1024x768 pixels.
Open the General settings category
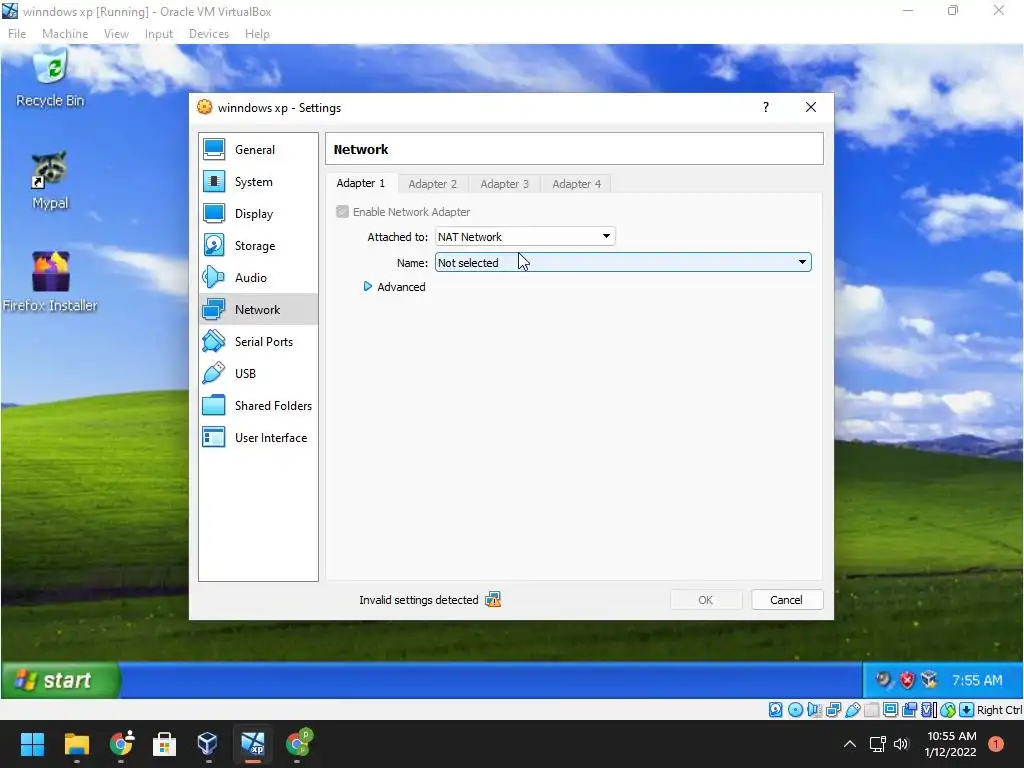pos(258,150)
